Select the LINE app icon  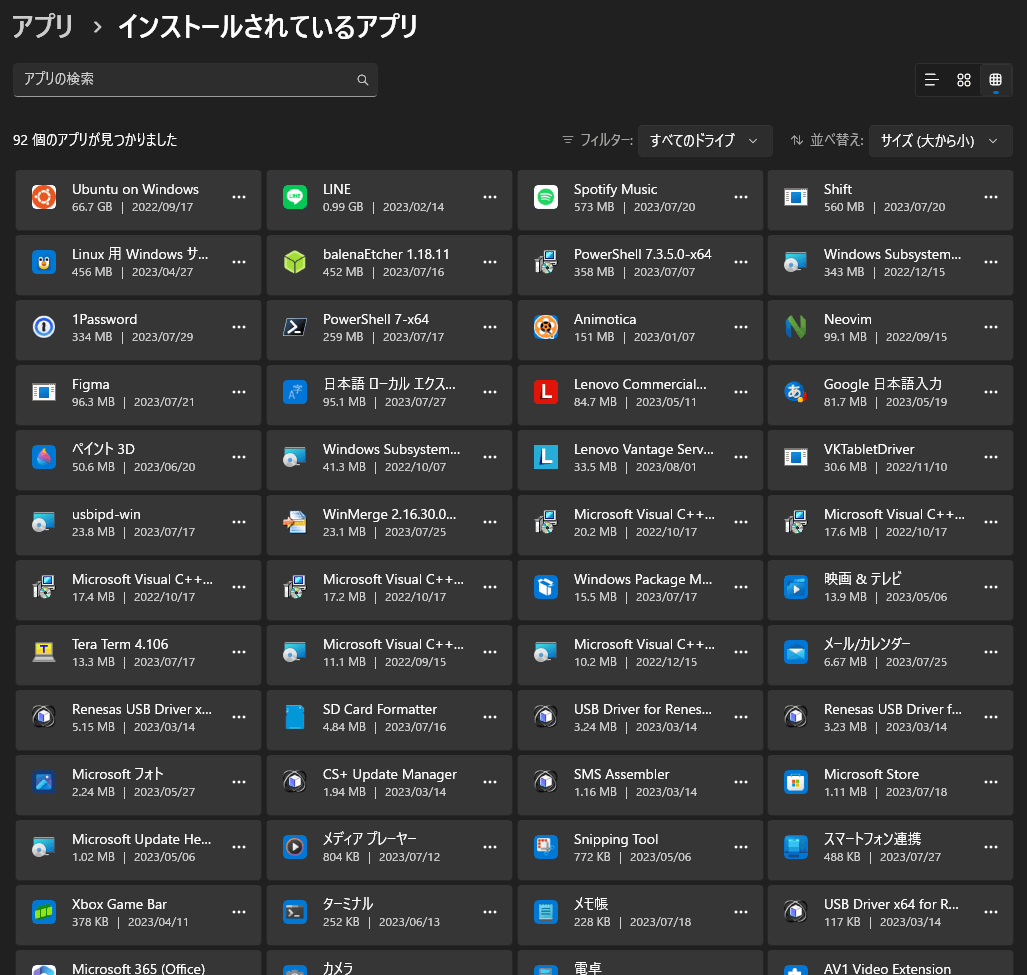point(295,197)
